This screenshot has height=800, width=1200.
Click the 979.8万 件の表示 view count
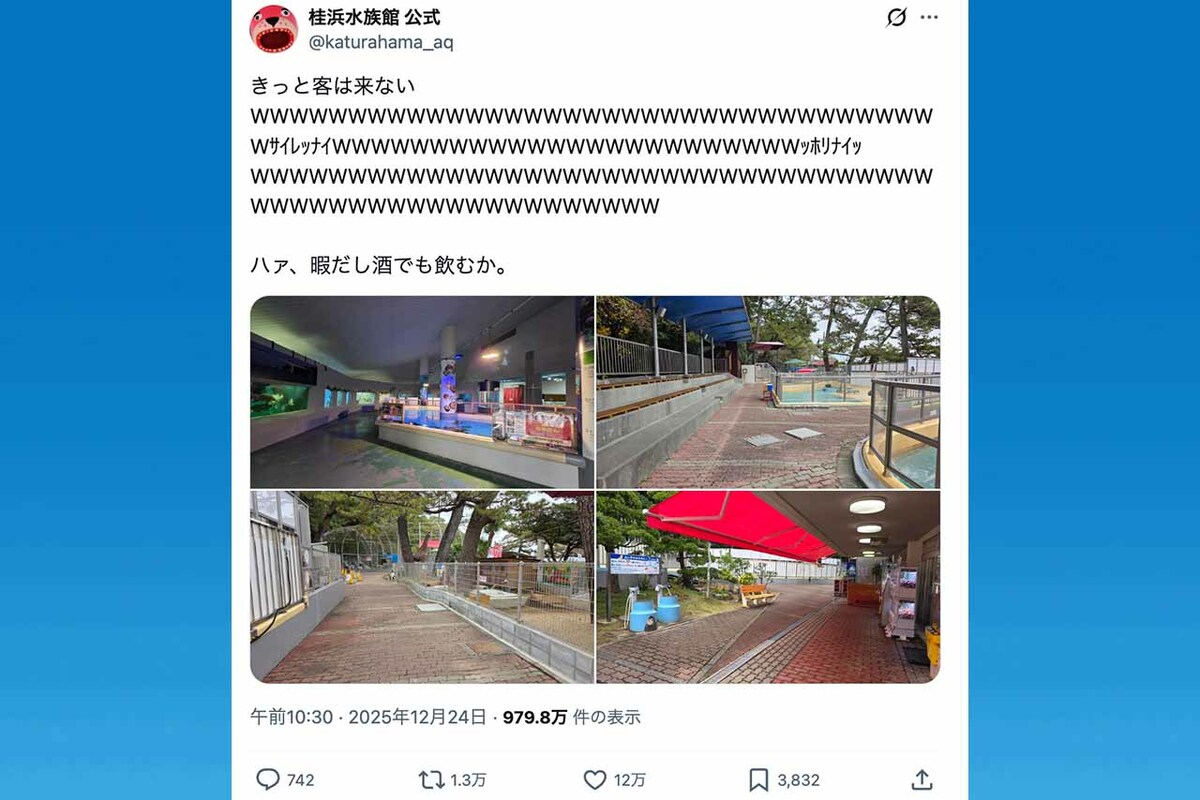click(571, 717)
